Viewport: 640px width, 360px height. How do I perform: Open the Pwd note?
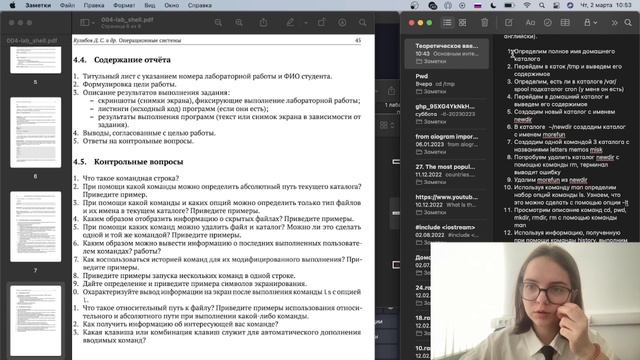[447, 84]
